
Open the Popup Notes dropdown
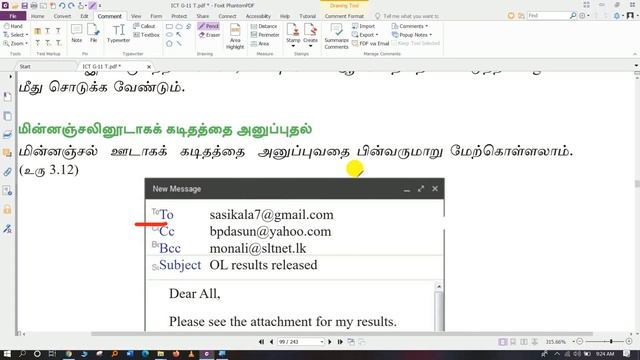click(412, 35)
